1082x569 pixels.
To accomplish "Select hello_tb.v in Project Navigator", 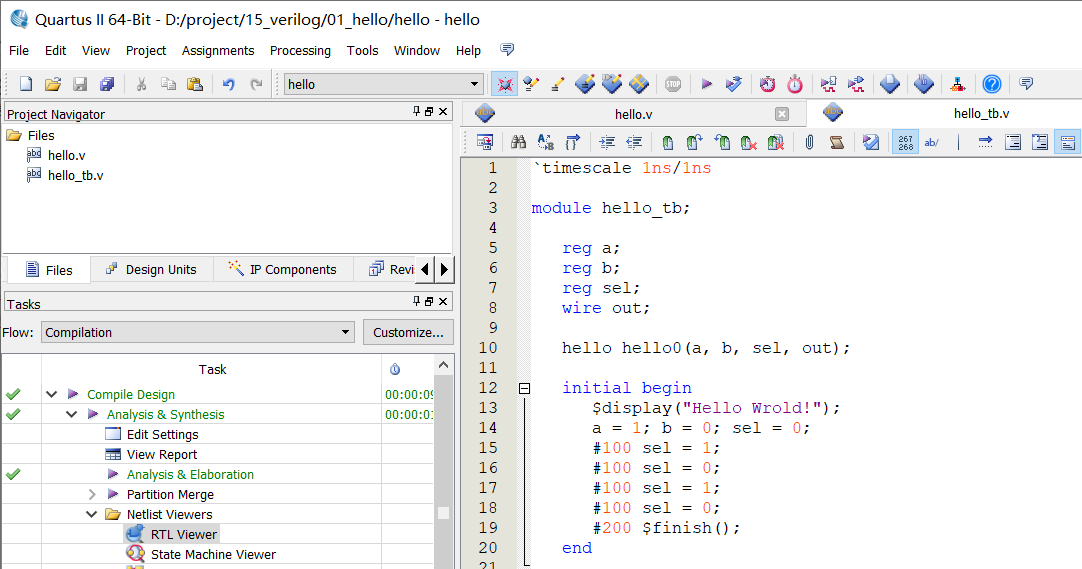I will 75,175.
